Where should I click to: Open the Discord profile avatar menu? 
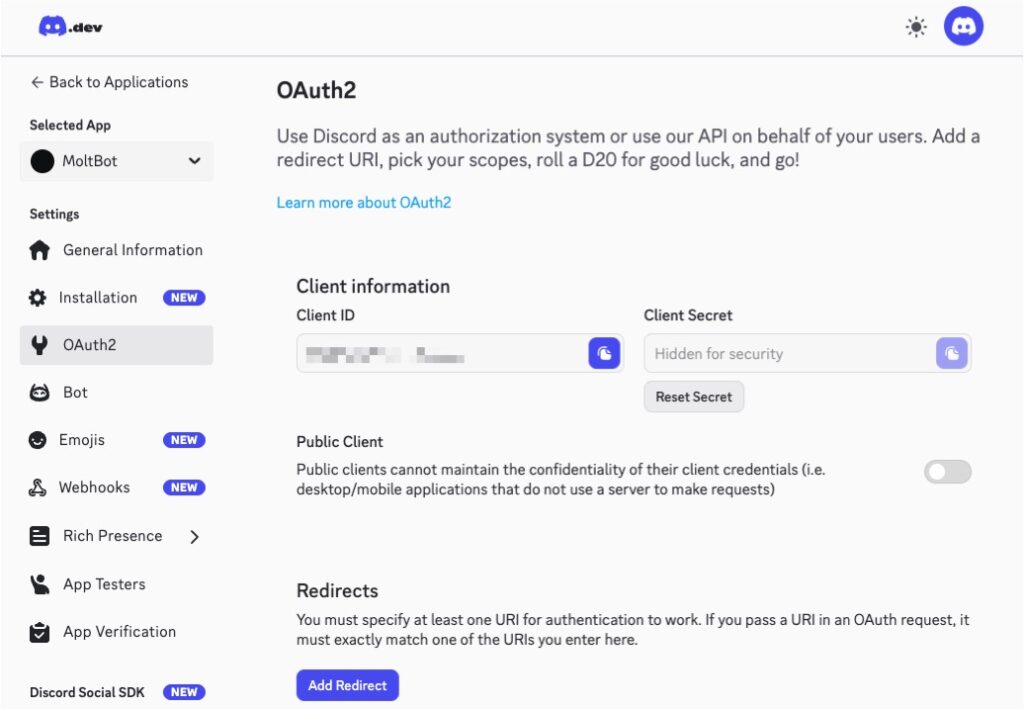tap(963, 27)
